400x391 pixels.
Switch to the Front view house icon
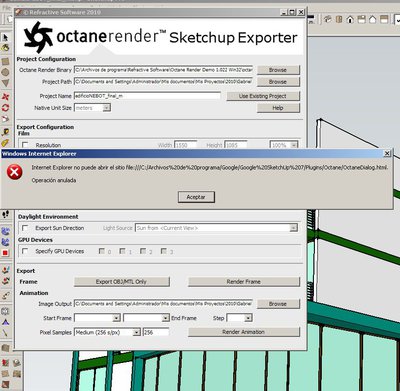click(x=350, y=19)
